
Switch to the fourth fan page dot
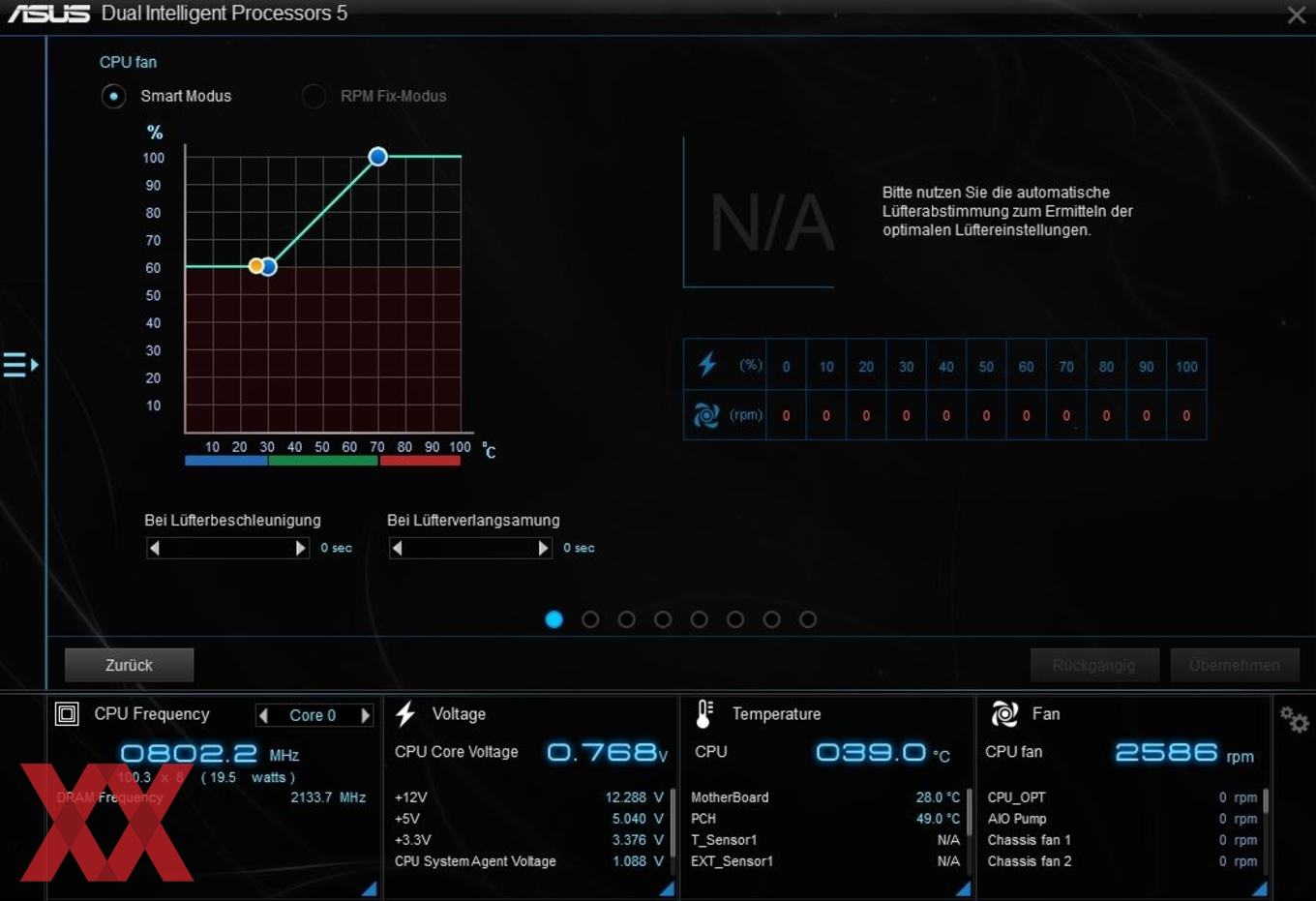click(663, 619)
